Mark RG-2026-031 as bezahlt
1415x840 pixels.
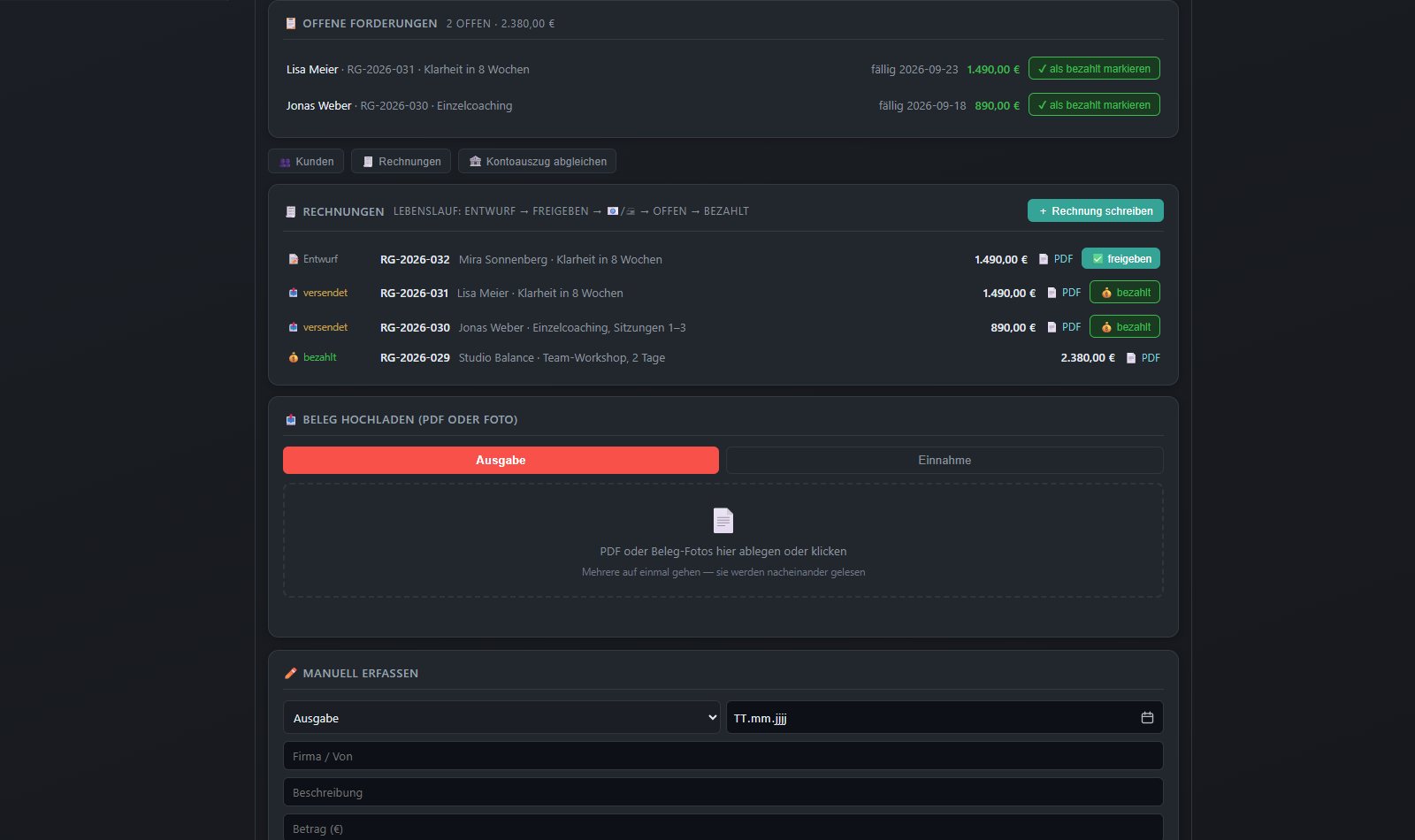pyautogui.click(x=1125, y=293)
